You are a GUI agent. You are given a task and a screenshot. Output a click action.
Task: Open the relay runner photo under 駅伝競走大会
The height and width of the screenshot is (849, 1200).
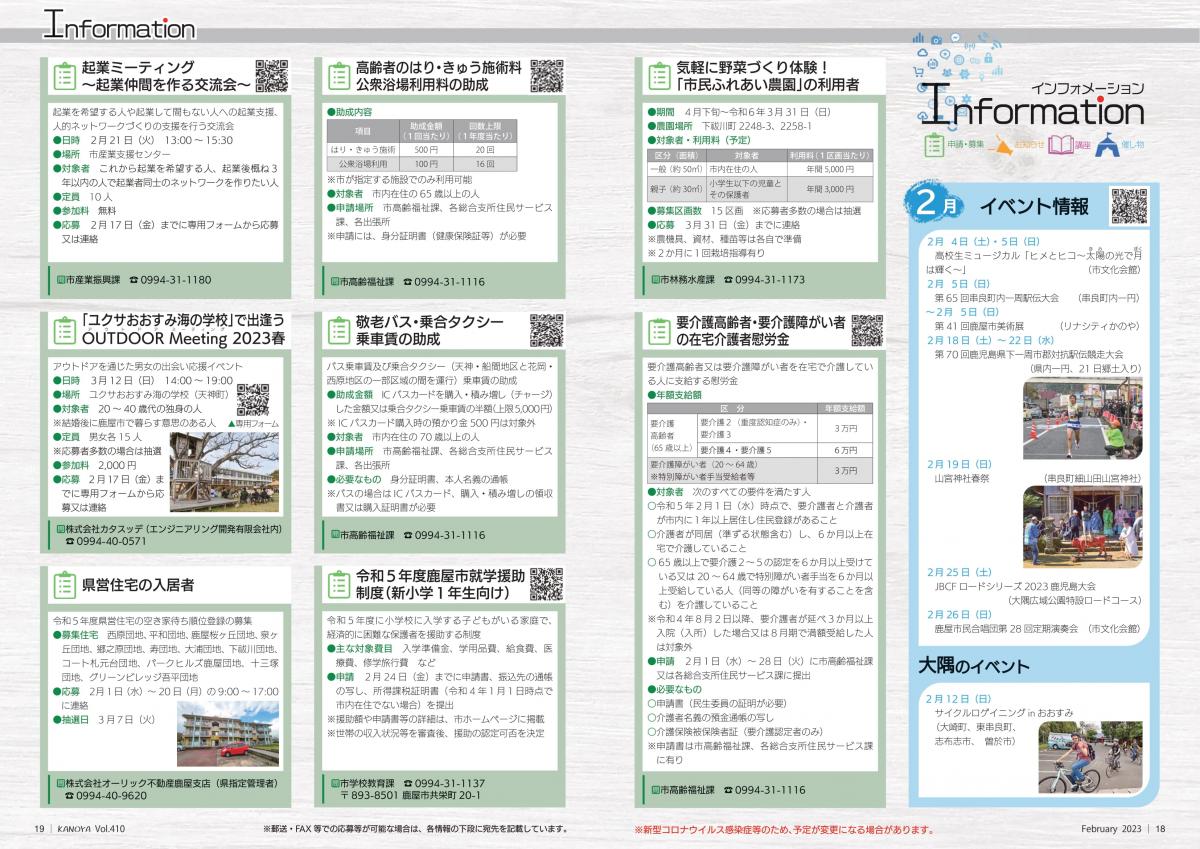coord(1082,416)
